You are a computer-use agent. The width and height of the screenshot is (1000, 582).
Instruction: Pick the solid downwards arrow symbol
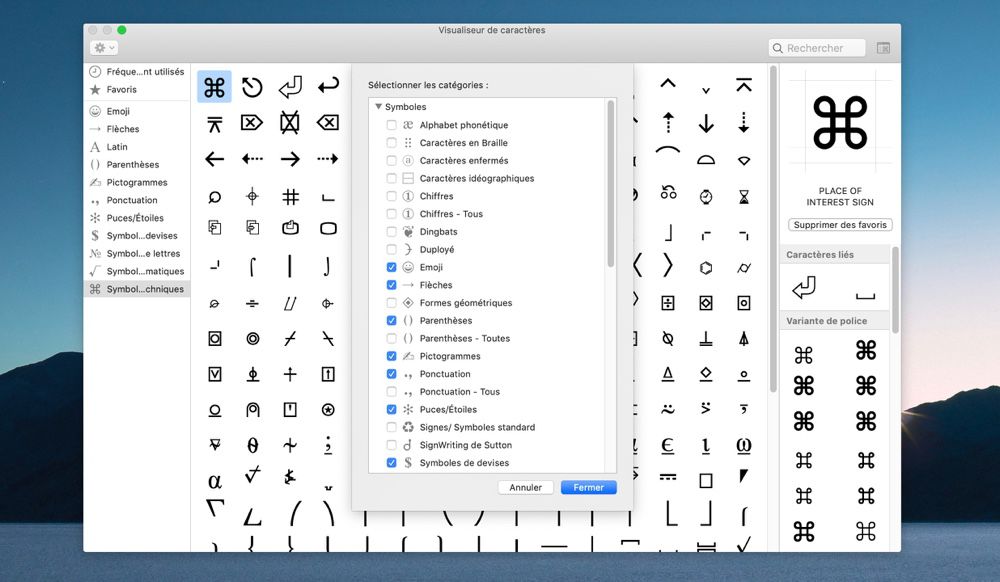coord(706,122)
